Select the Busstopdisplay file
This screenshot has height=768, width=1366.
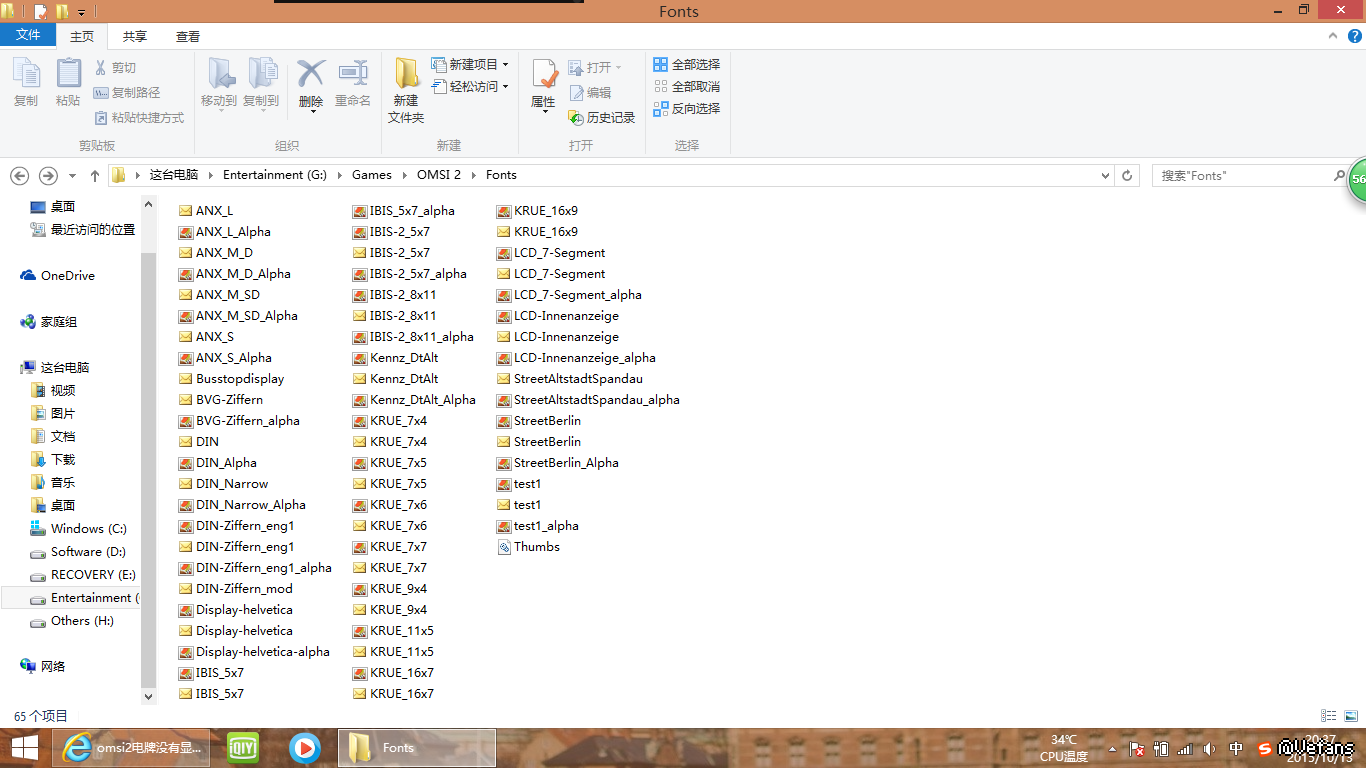coord(232,379)
